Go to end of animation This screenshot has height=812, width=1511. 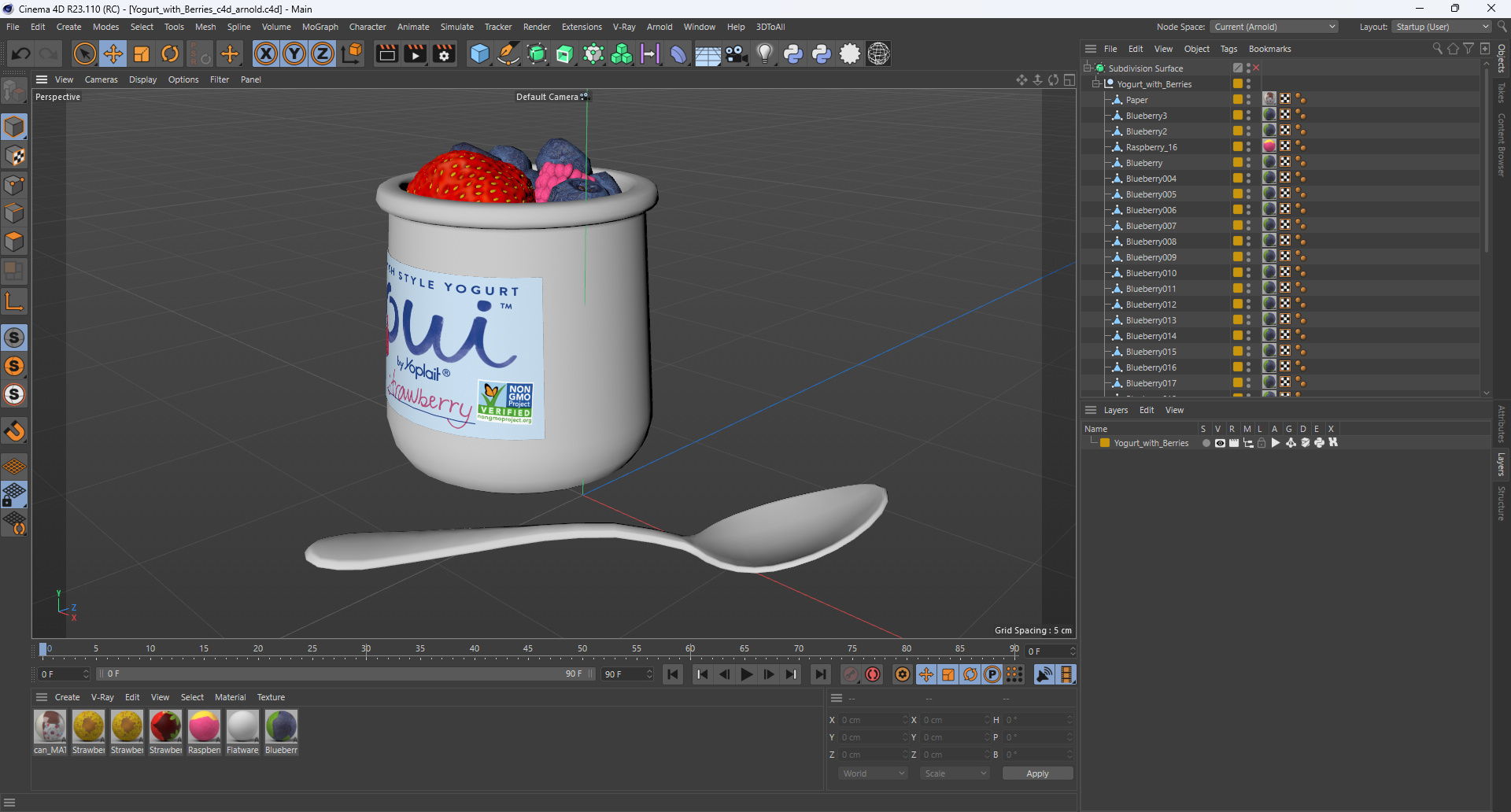click(x=821, y=674)
